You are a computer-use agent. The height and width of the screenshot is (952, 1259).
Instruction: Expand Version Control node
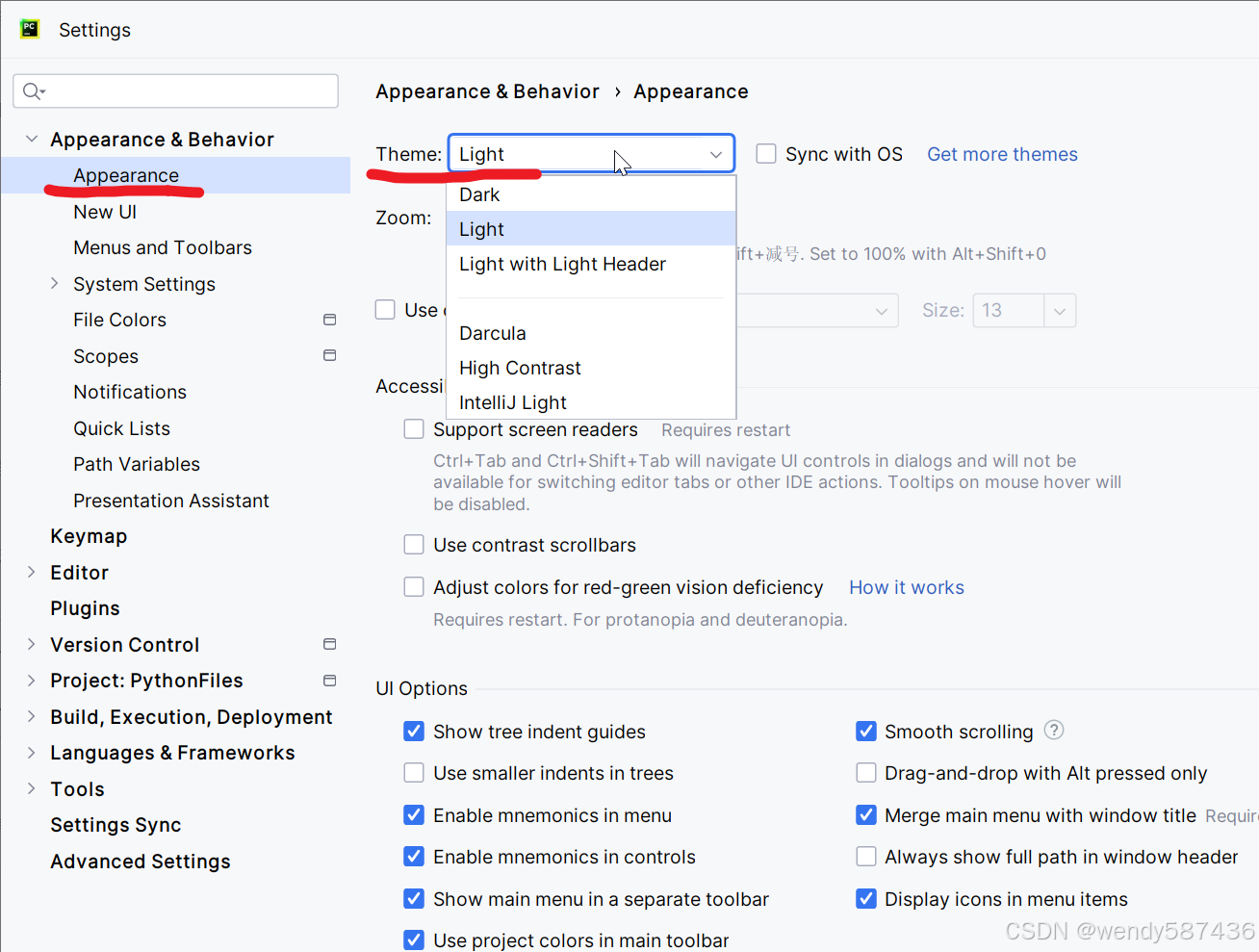tap(32, 644)
